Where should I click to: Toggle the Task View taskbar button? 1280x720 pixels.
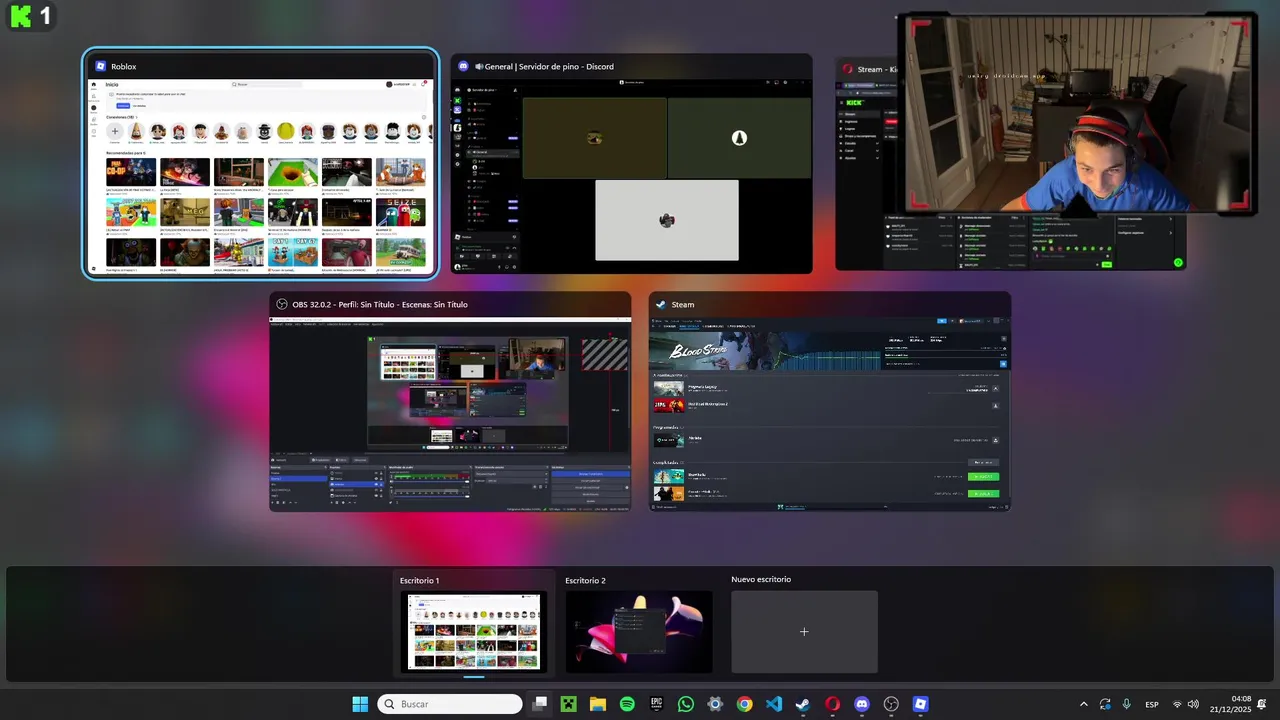point(540,704)
